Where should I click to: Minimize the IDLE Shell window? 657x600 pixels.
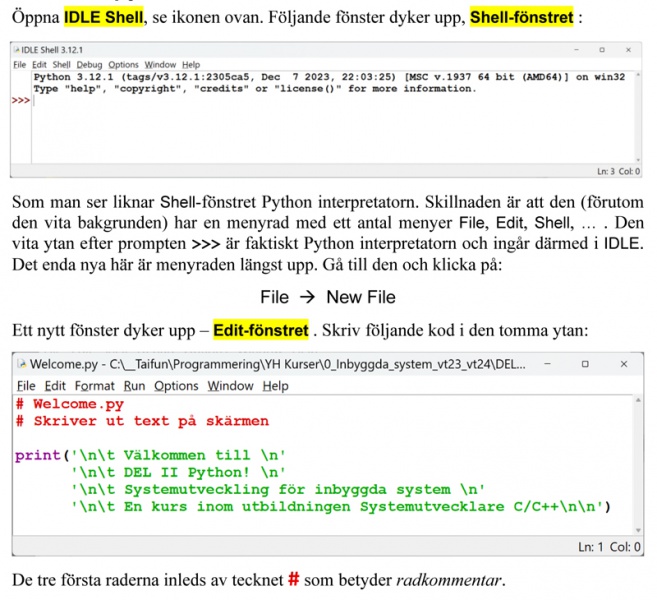[574, 49]
